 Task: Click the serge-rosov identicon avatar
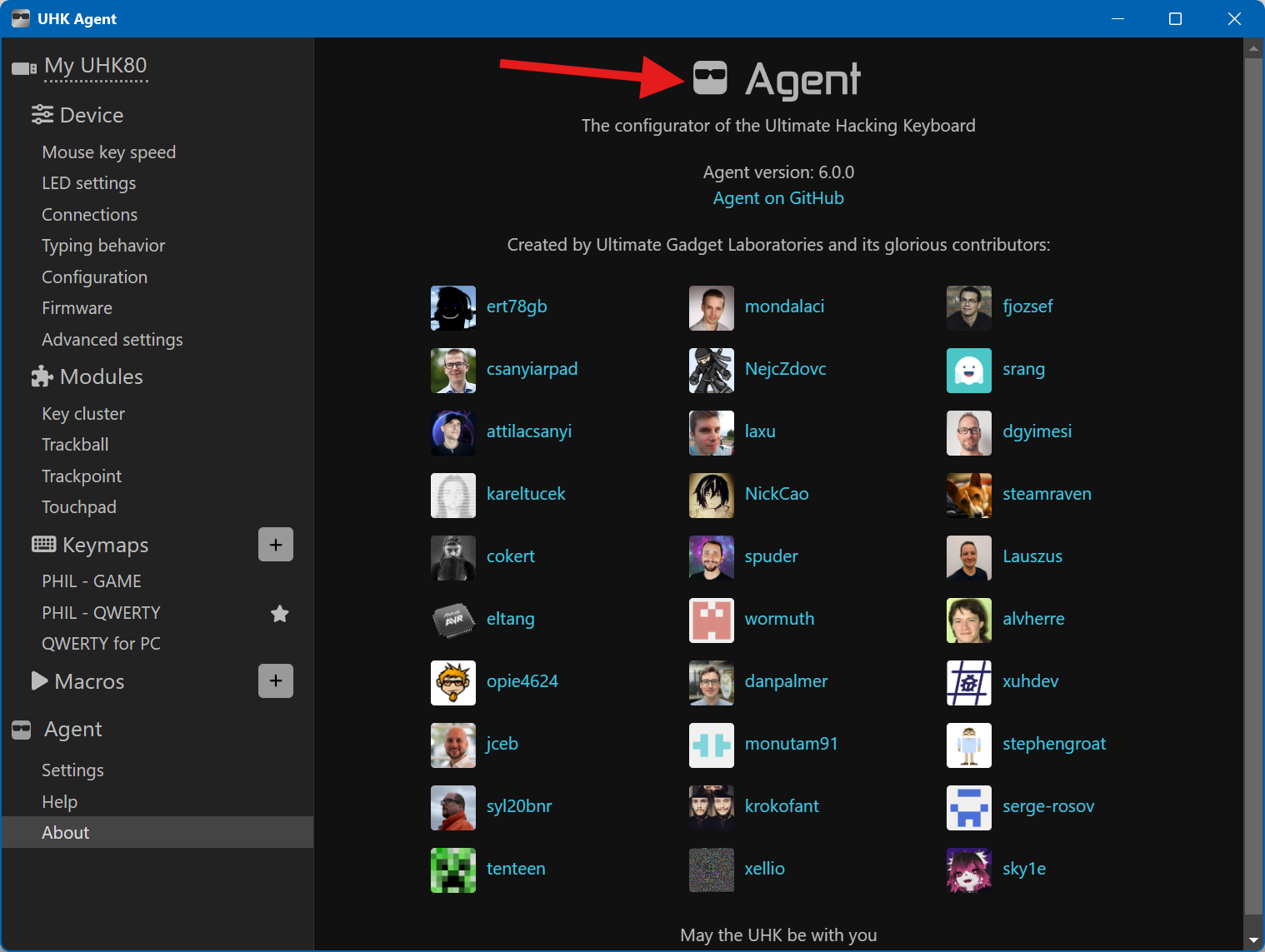pyautogui.click(x=969, y=808)
